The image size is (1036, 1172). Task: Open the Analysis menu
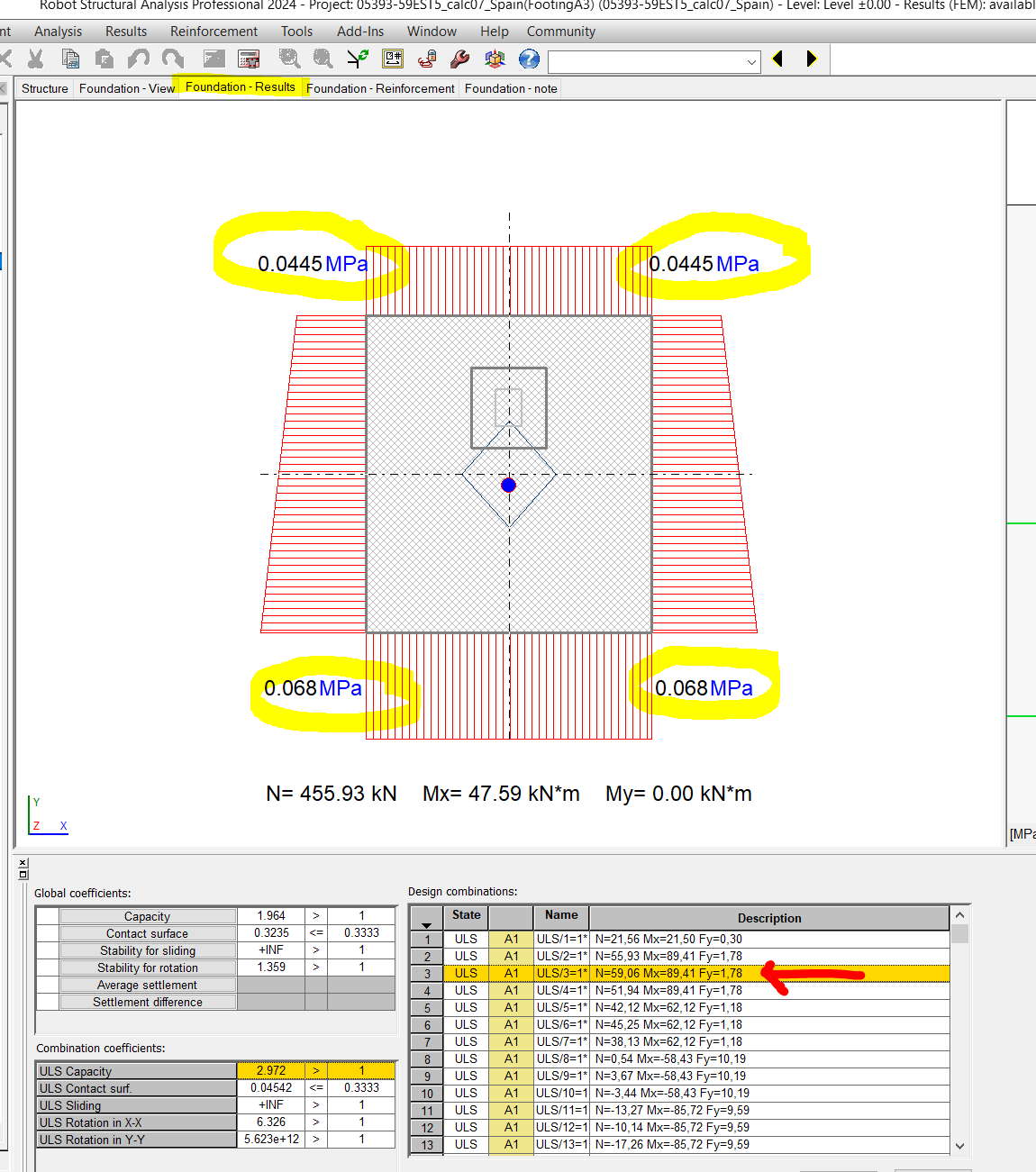point(58,32)
